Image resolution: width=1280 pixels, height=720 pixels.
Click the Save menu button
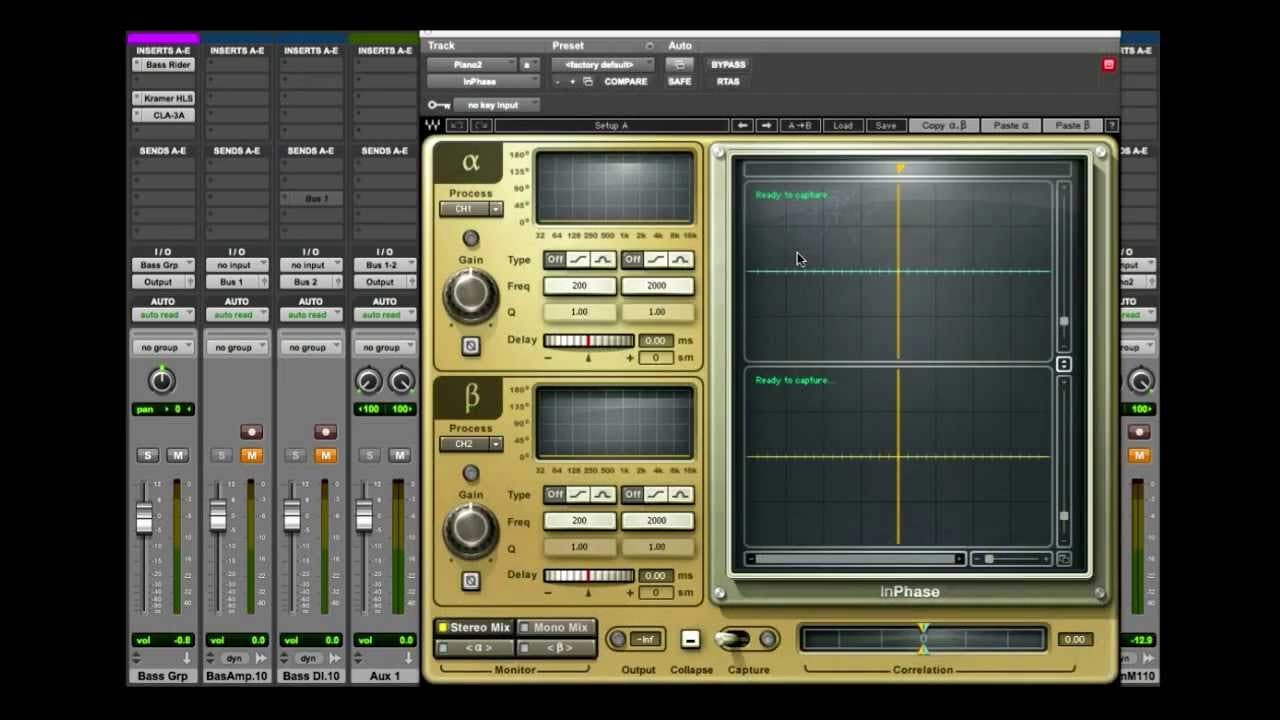click(x=885, y=125)
